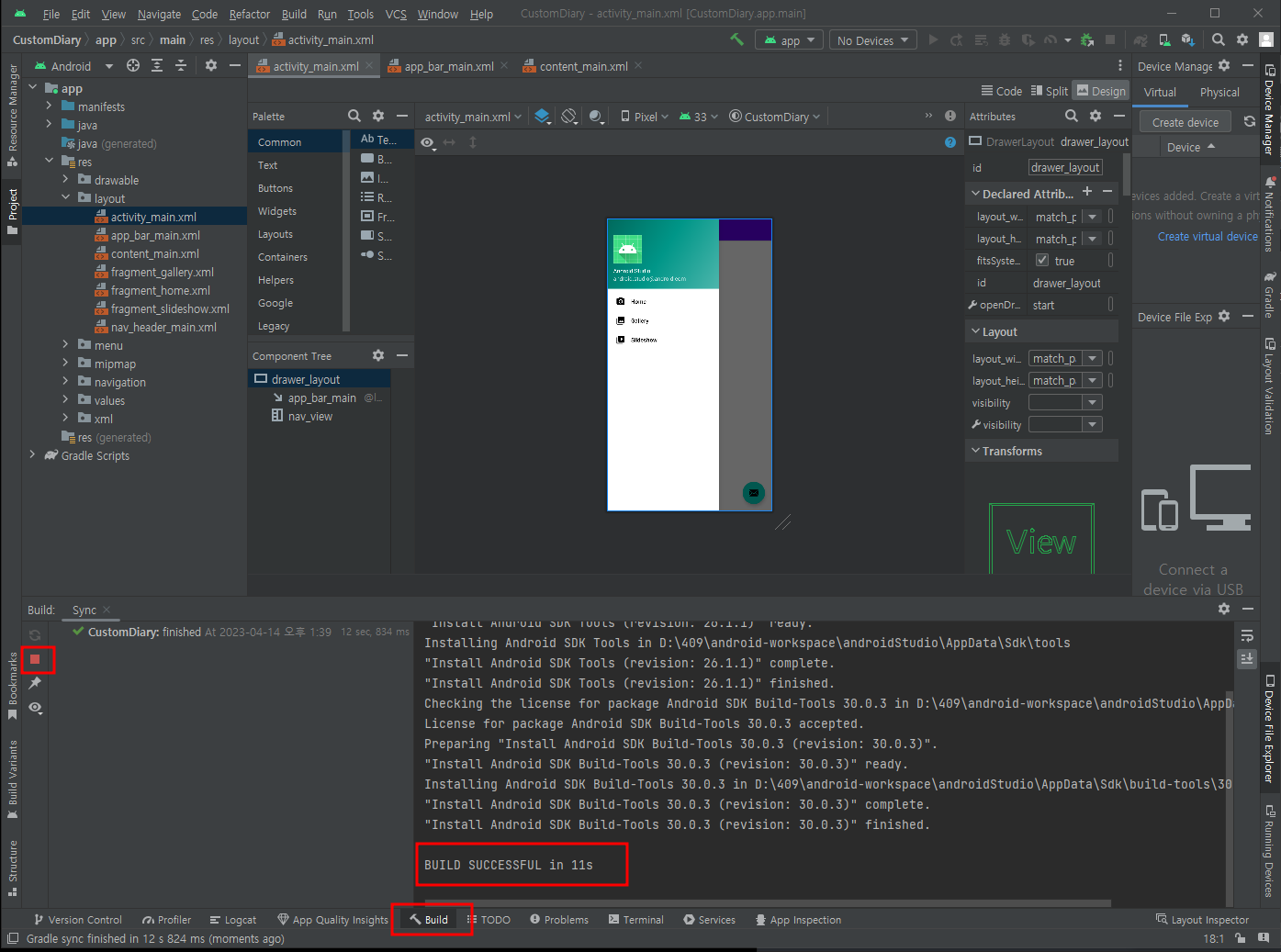Click Expand All in the Project panel

(x=157, y=65)
